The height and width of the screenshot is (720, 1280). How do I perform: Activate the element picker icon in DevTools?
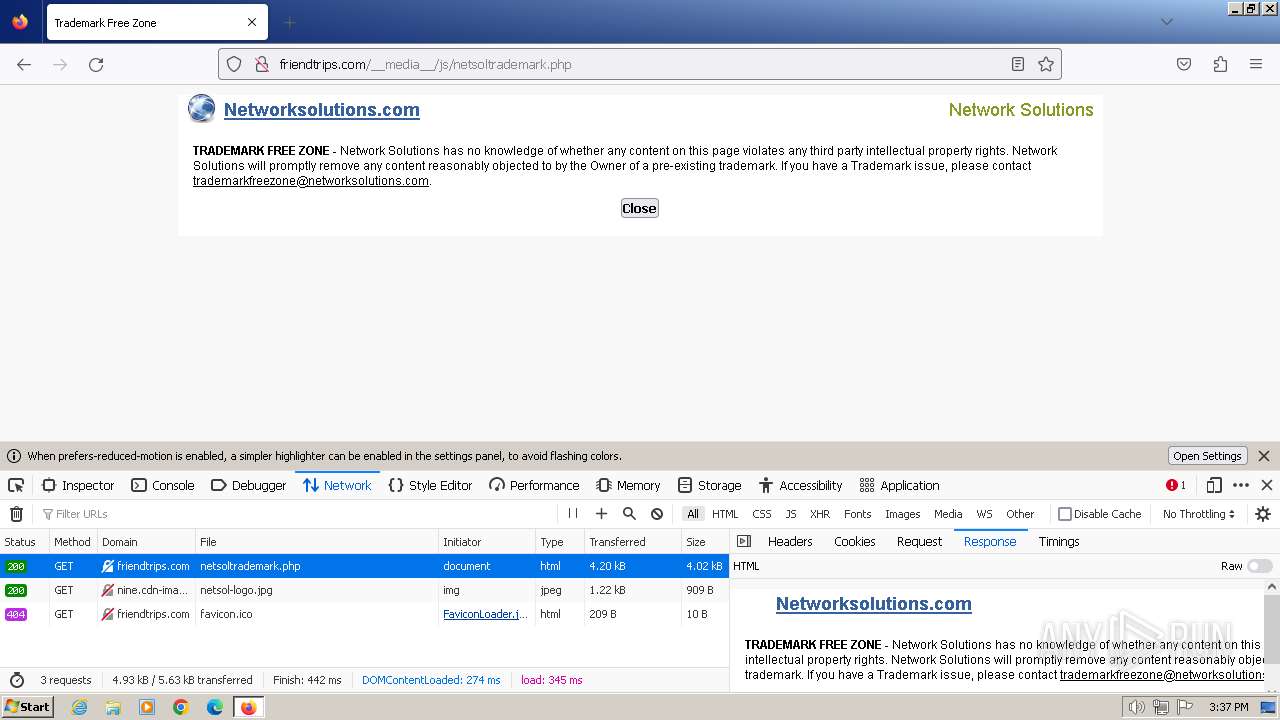16,485
